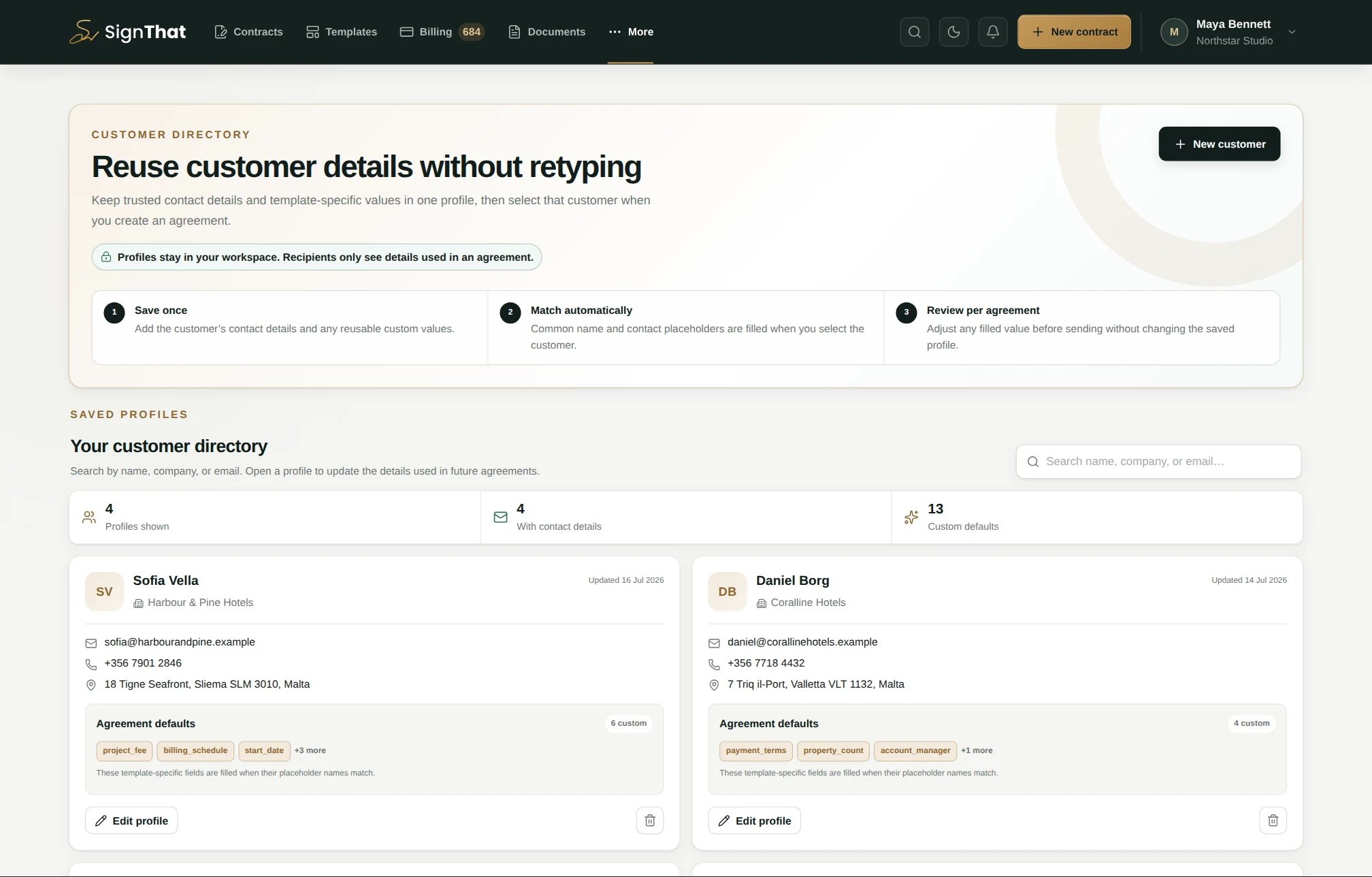Click phone icon beside +356 7901 2846
The image size is (1372, 877).
point(91,664)
